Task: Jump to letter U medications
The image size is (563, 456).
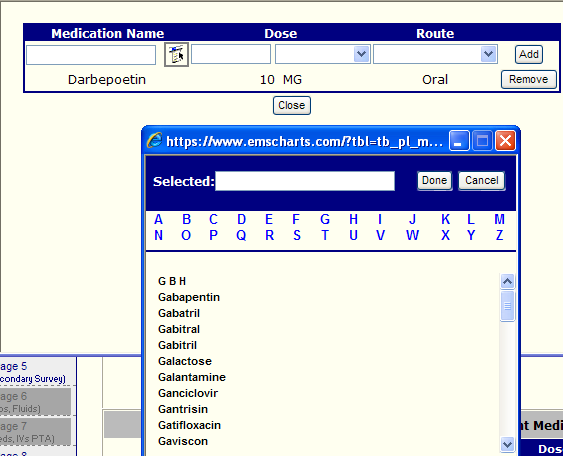Action: click(x=353, y=236)
